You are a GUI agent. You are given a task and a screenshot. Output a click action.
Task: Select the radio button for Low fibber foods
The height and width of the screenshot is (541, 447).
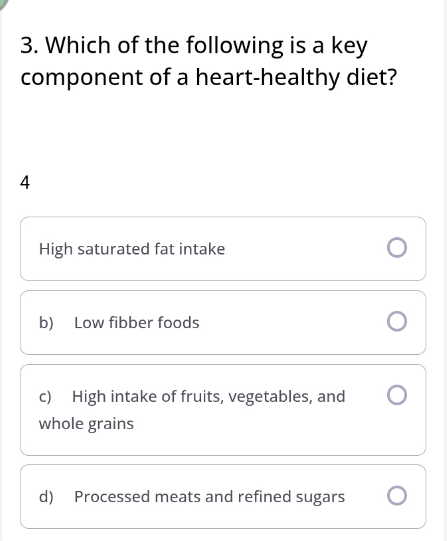click(397, 322)
